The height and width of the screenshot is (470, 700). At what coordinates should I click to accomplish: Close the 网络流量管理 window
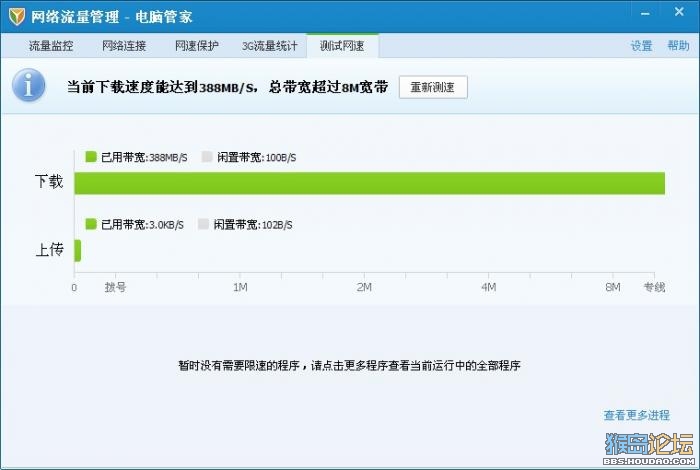[679, 12]
